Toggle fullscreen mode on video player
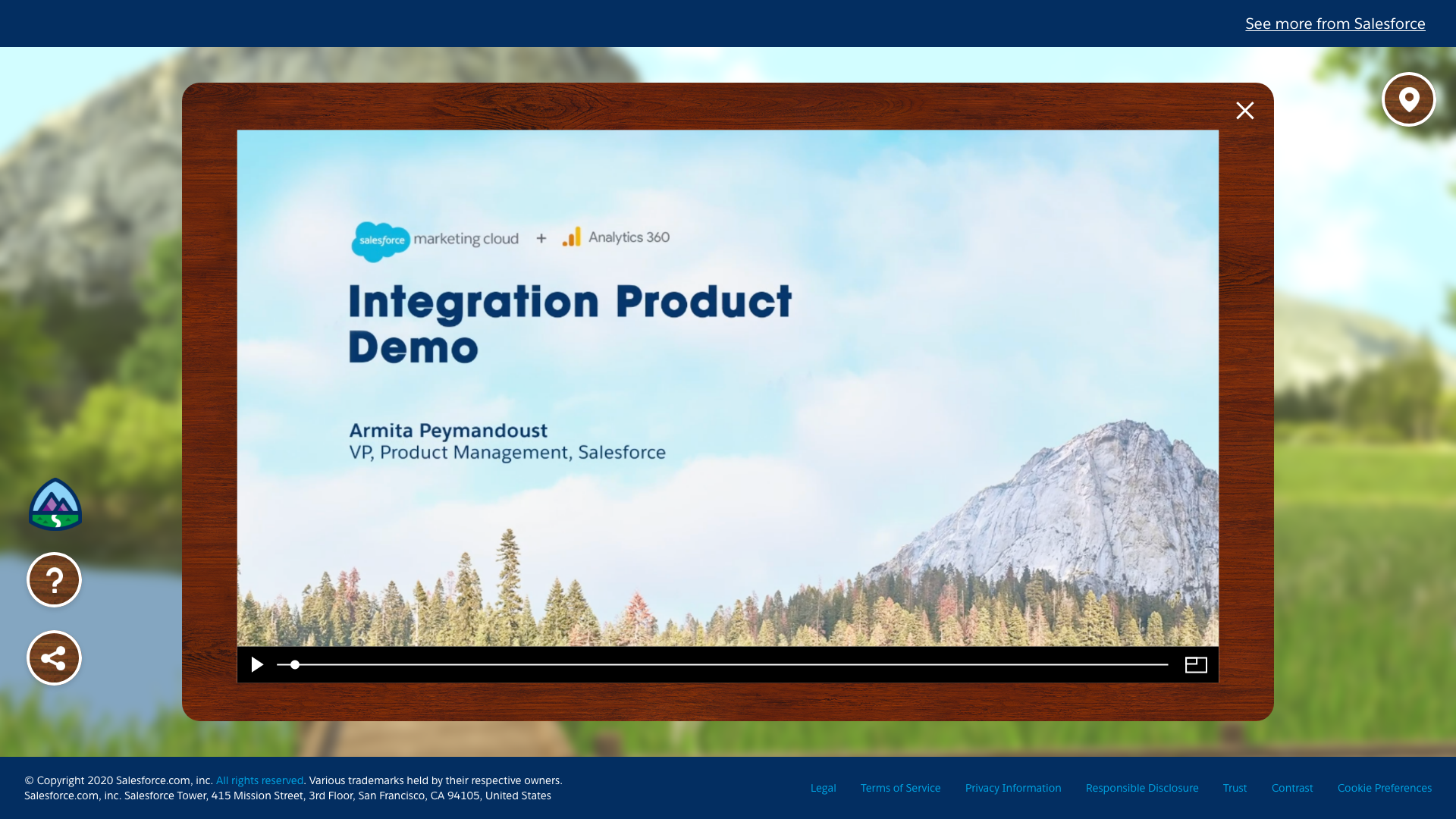This screenshot has width=1456, height=819. point(1196,665)
